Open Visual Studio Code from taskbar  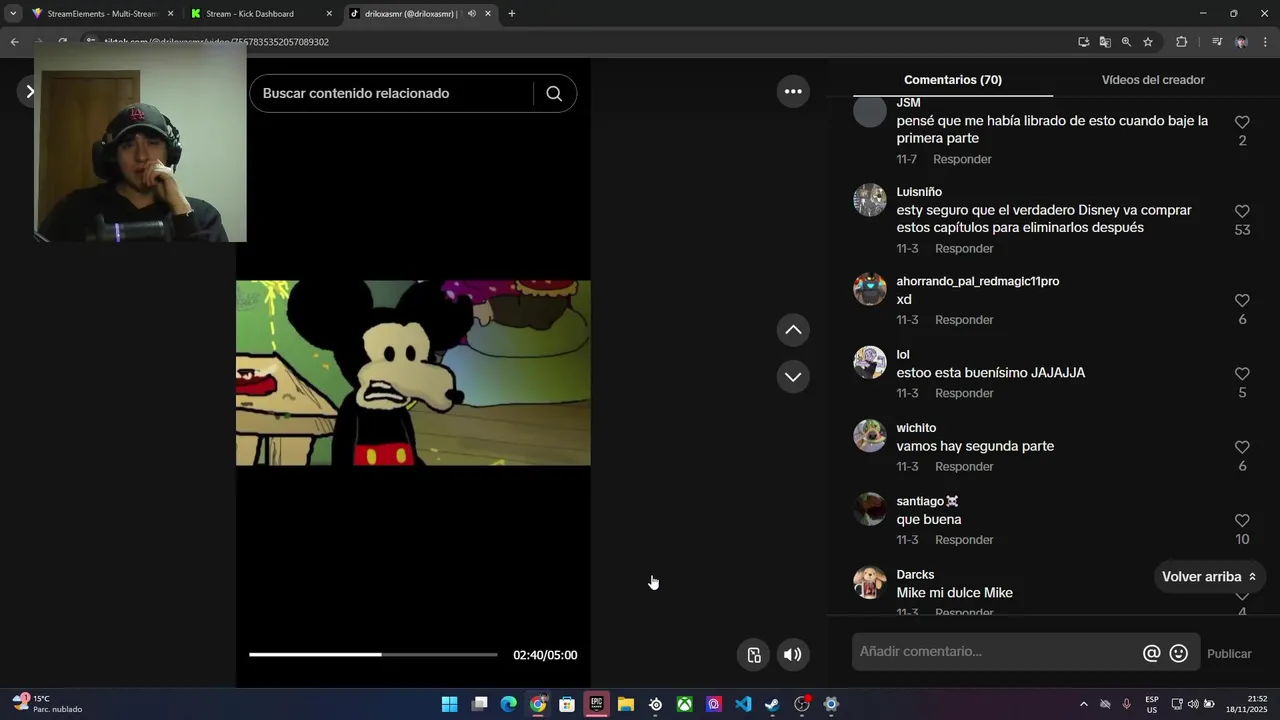[x=743, y=704]
